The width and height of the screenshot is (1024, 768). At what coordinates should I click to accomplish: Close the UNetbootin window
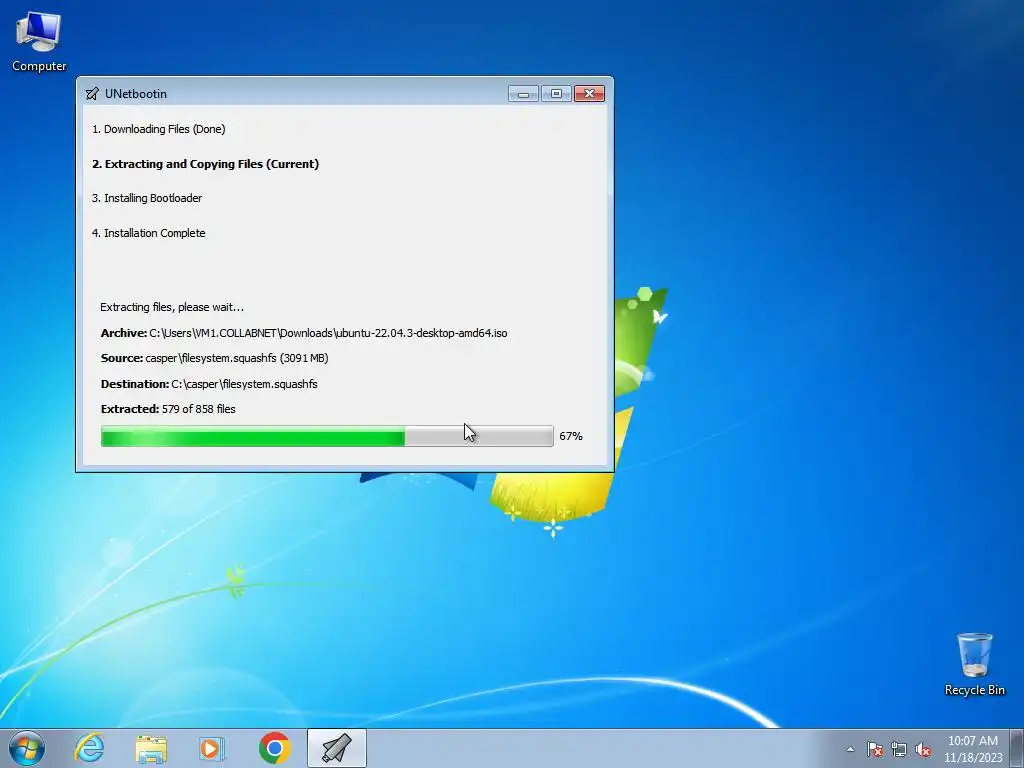tap(589, 94)
